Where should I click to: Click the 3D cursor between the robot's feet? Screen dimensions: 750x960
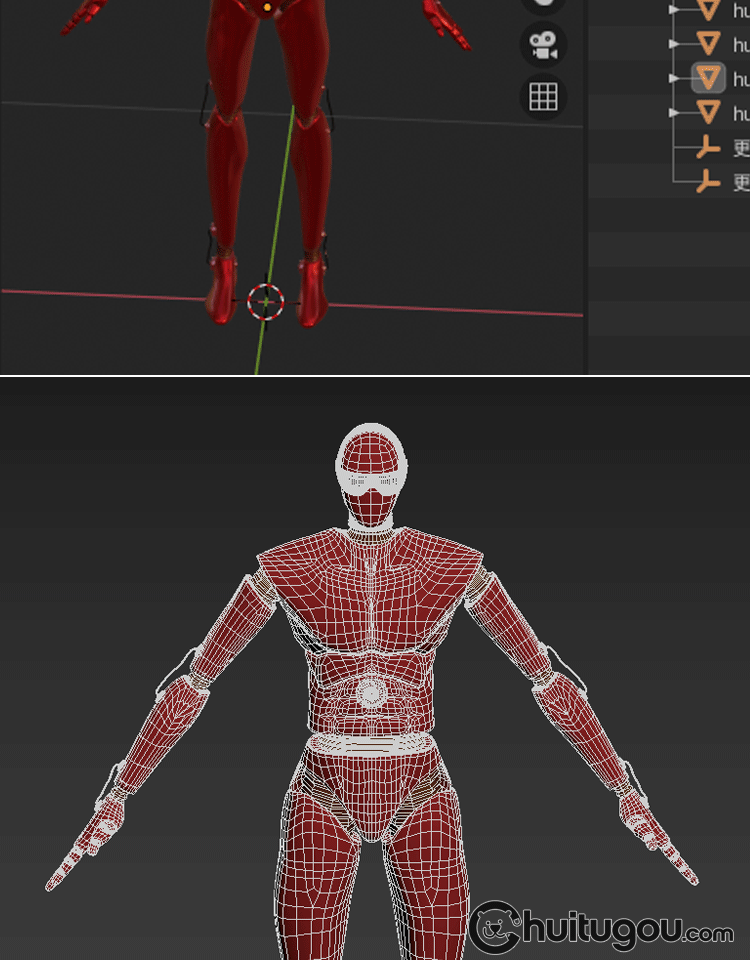[x=266, y=300]
